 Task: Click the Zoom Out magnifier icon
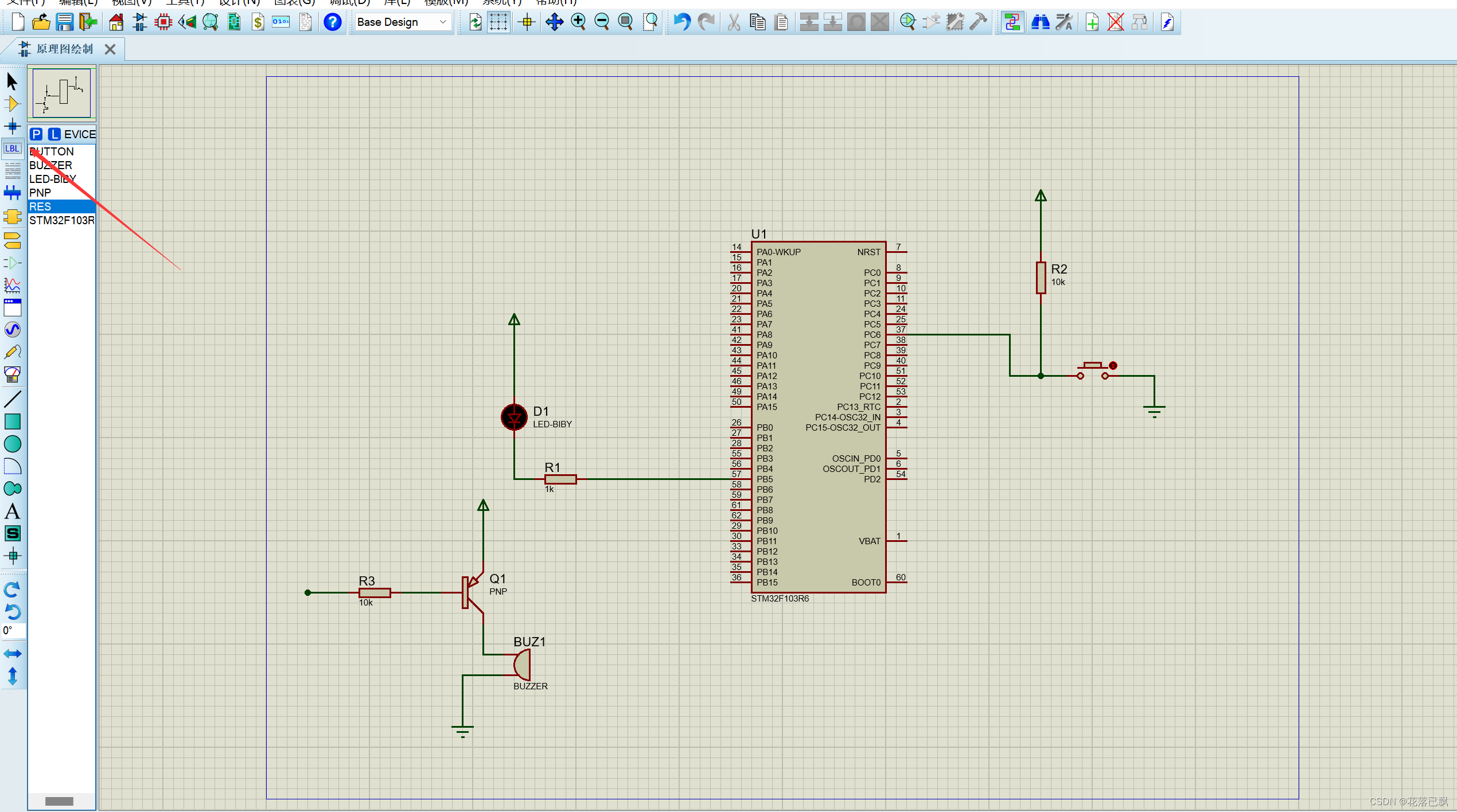tap(602, 22)
